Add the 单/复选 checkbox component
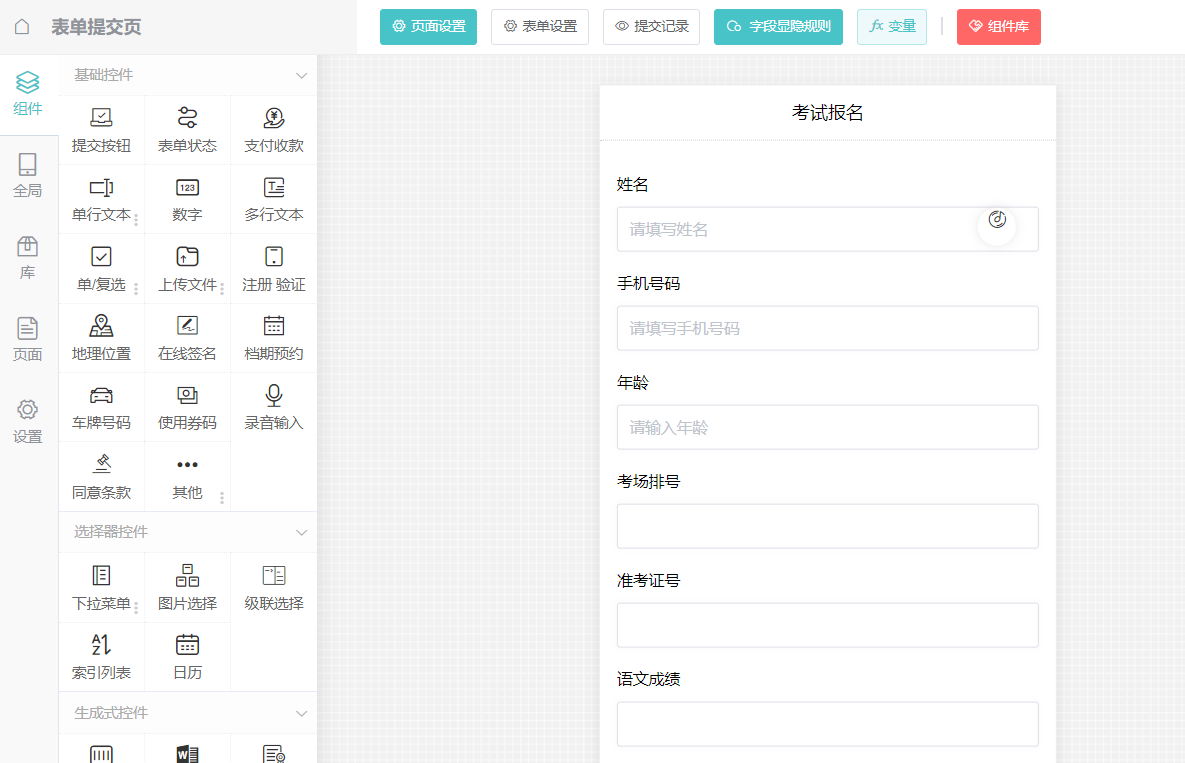This screenshot has width=1185, height=763. coord(101,269)
